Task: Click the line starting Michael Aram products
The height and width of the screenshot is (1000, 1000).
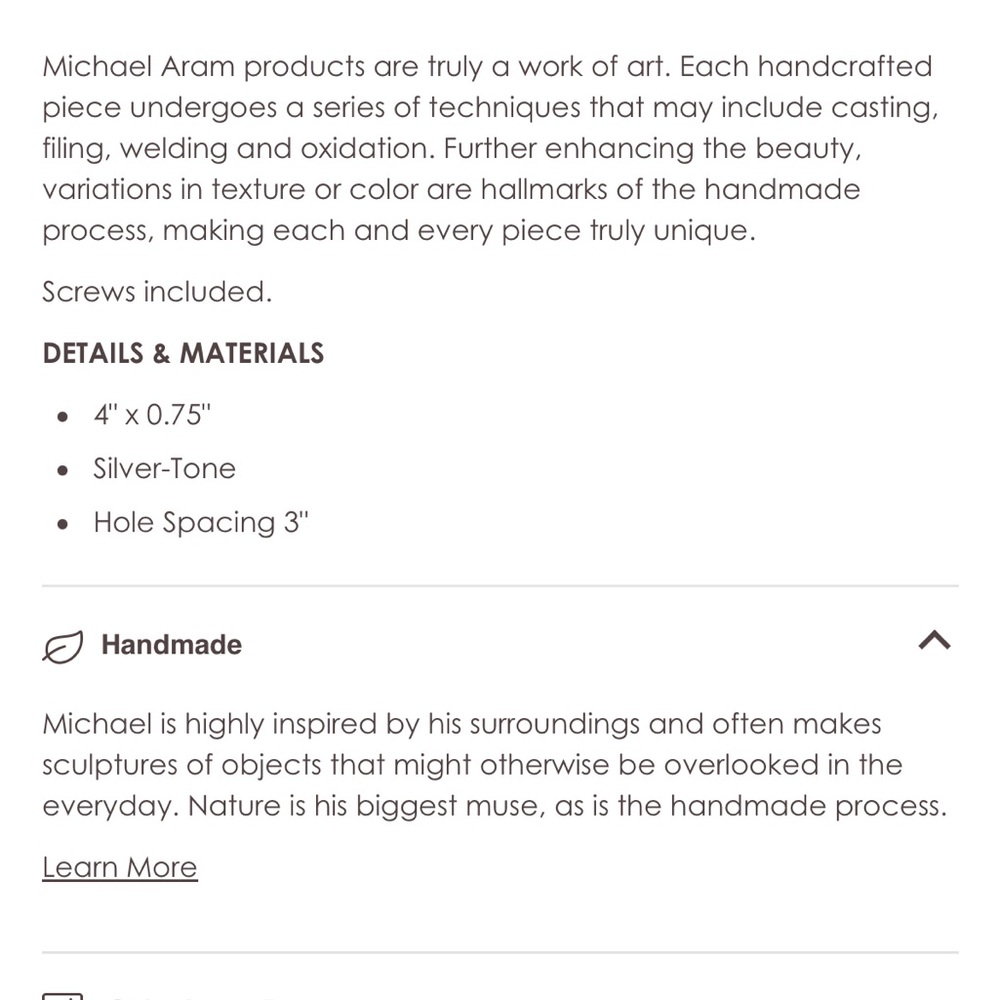Action: pos(487,67)
